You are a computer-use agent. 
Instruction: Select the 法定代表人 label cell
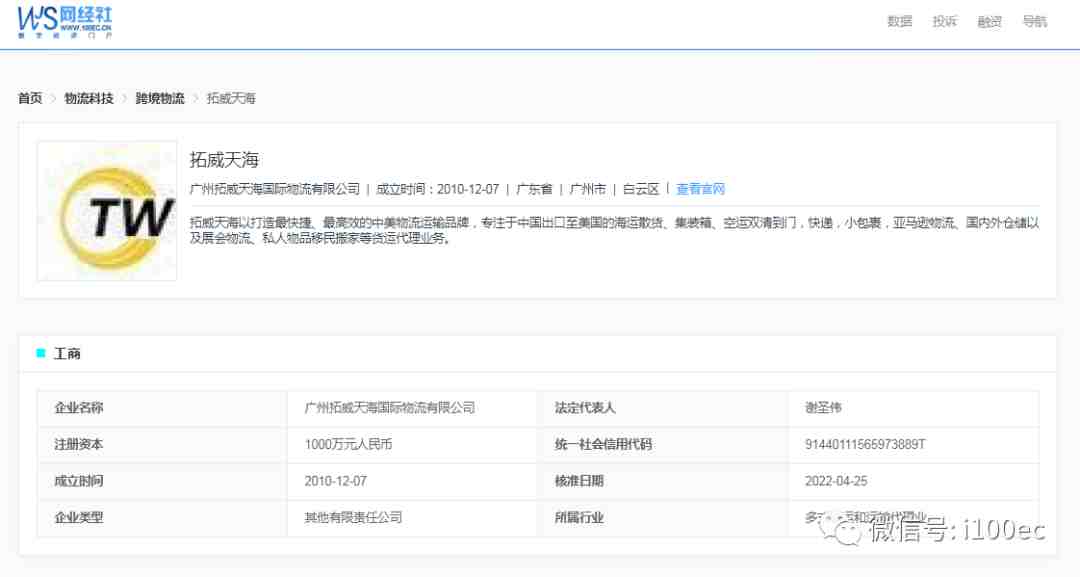663,408
